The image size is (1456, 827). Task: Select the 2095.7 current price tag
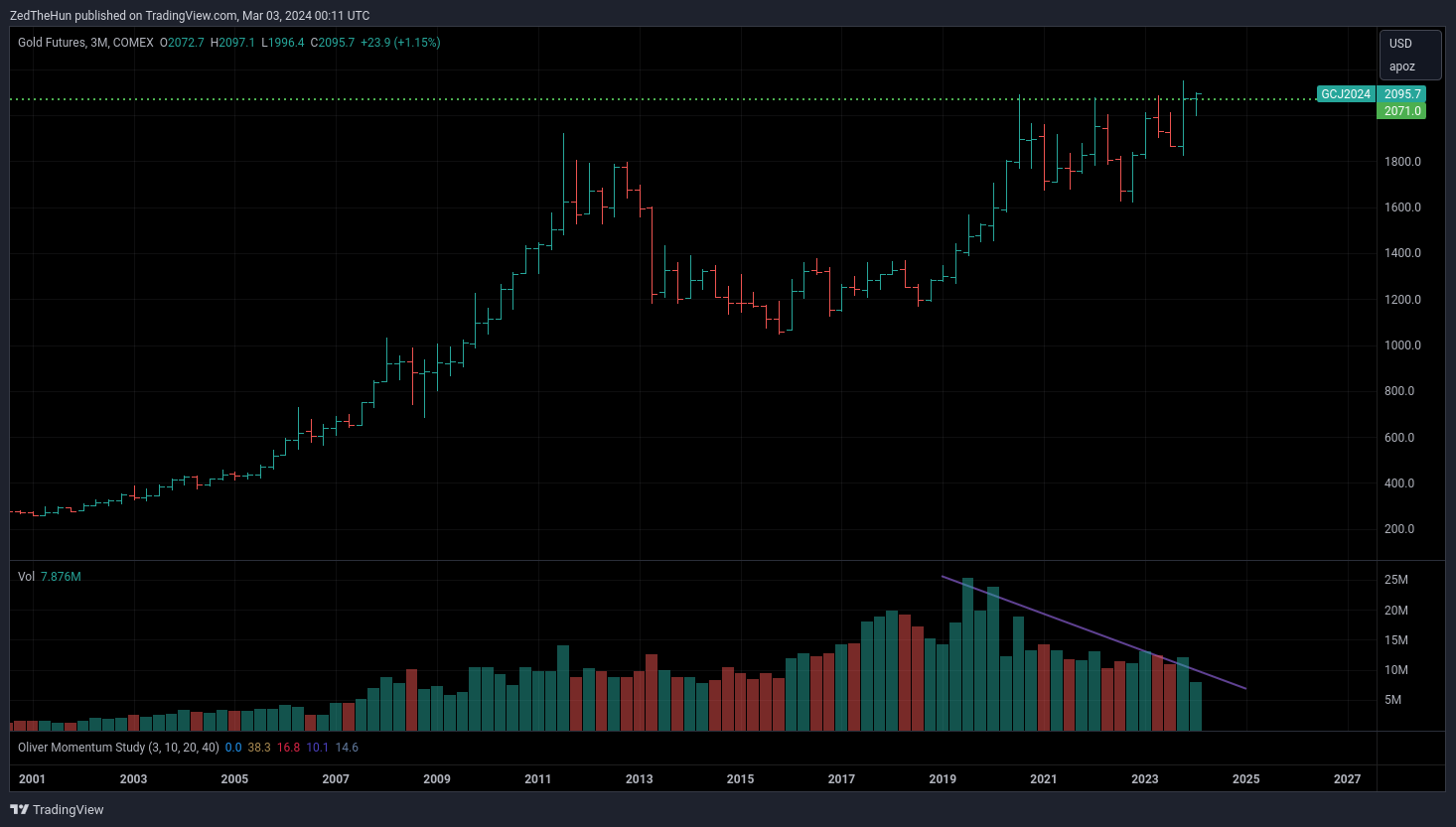tap(1402, 94)
